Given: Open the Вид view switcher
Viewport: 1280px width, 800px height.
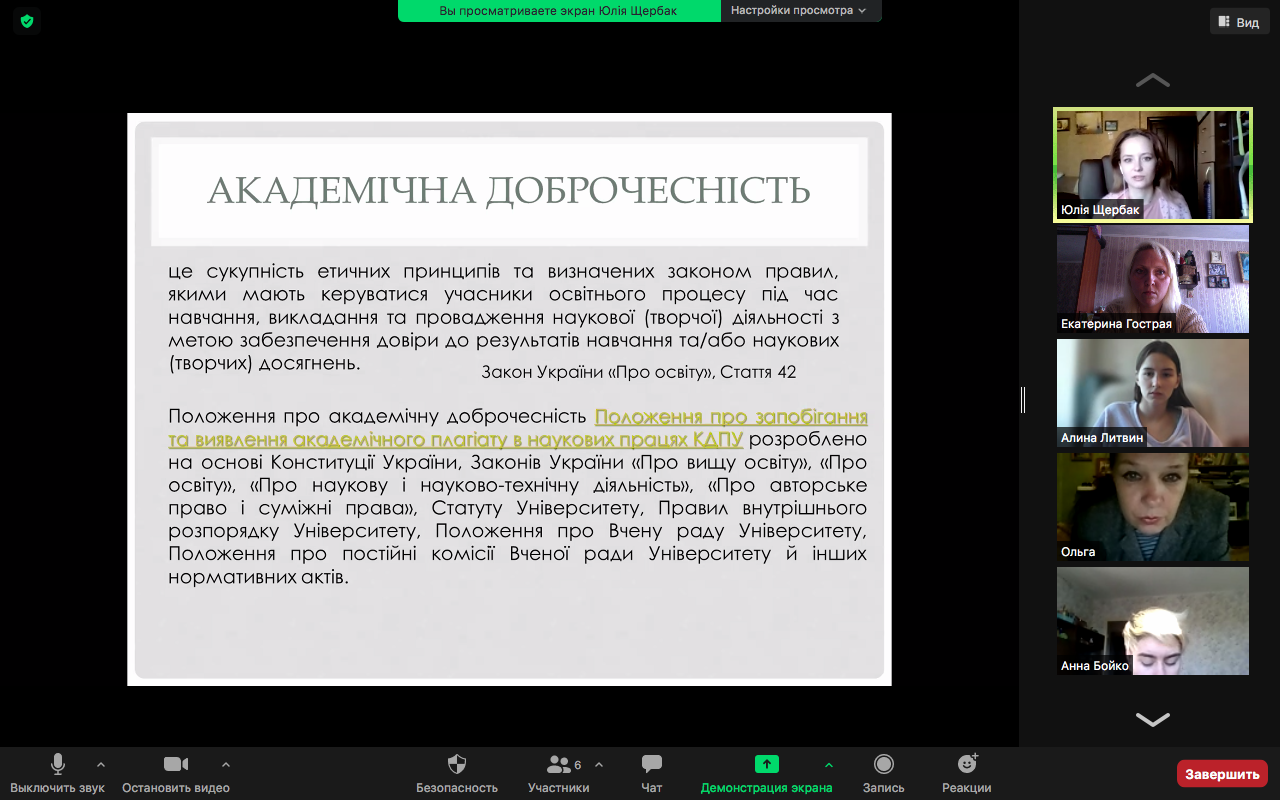Looking at the screenshot, I should click(x=1239, y=21).
